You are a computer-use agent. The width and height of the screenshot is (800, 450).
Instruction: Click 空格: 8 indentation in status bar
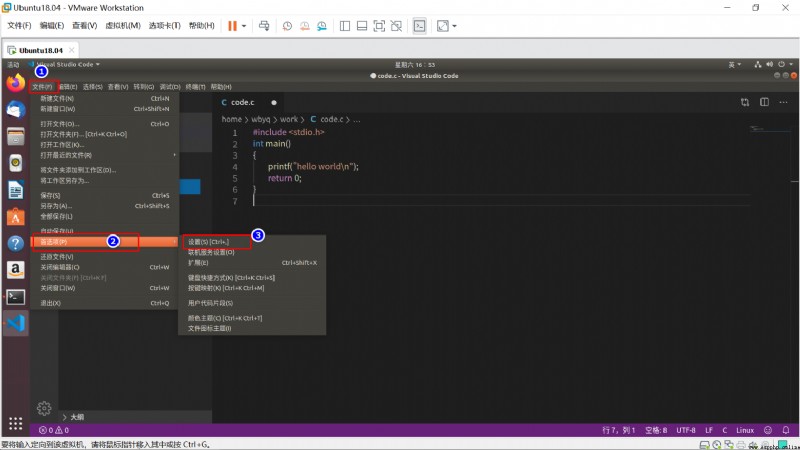[x=656, y=430]
